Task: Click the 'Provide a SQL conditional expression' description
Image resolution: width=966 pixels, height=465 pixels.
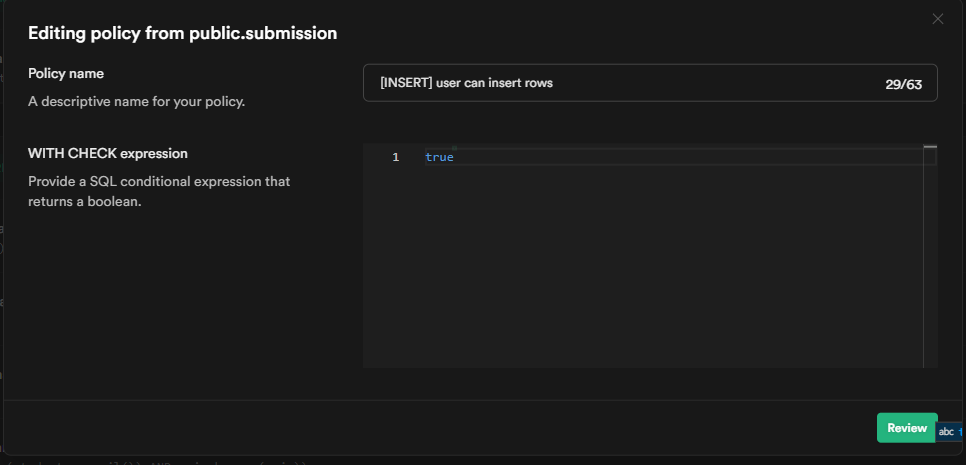Action: point(159,192)
